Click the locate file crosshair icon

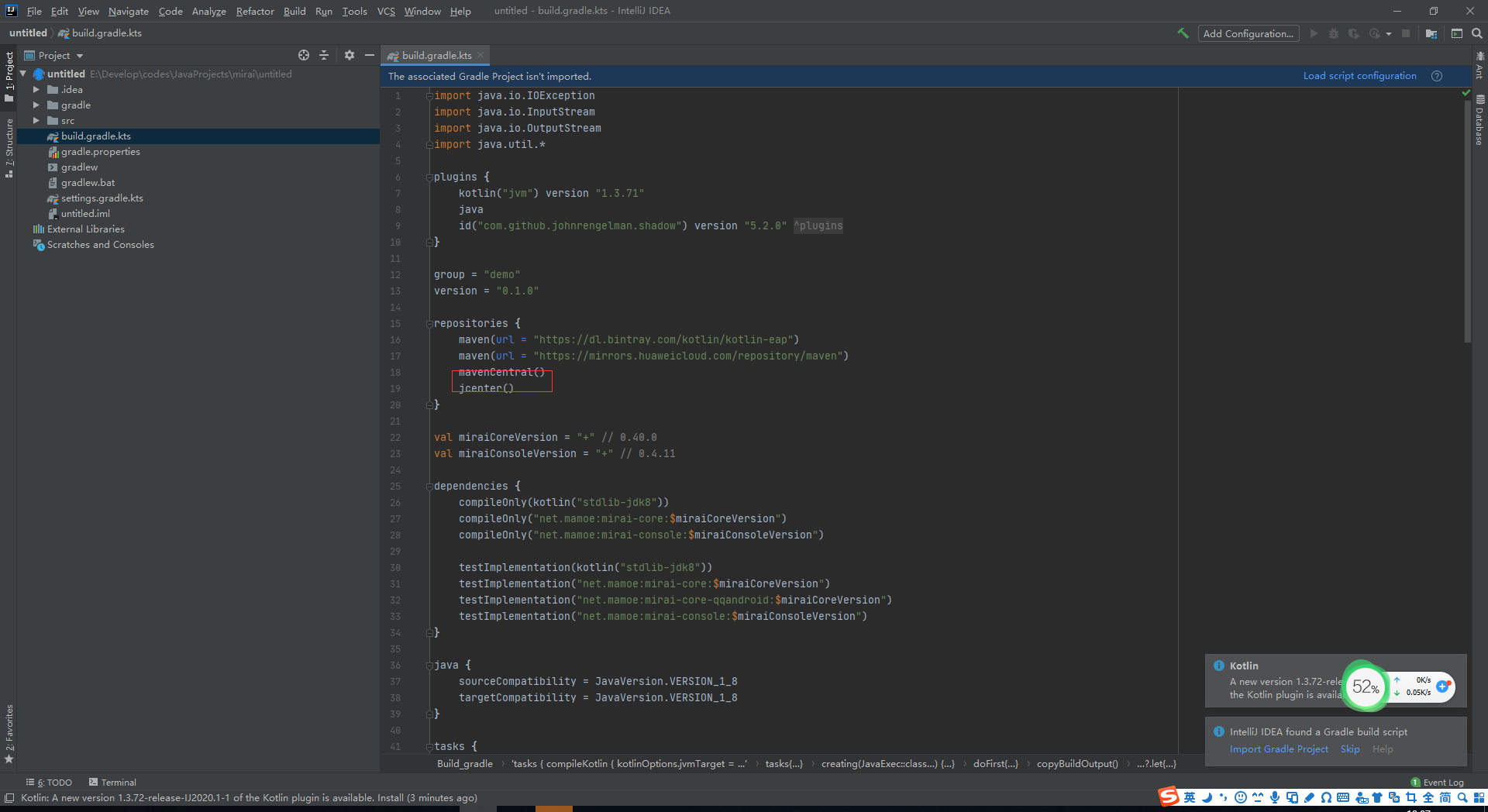pos(304,55)
